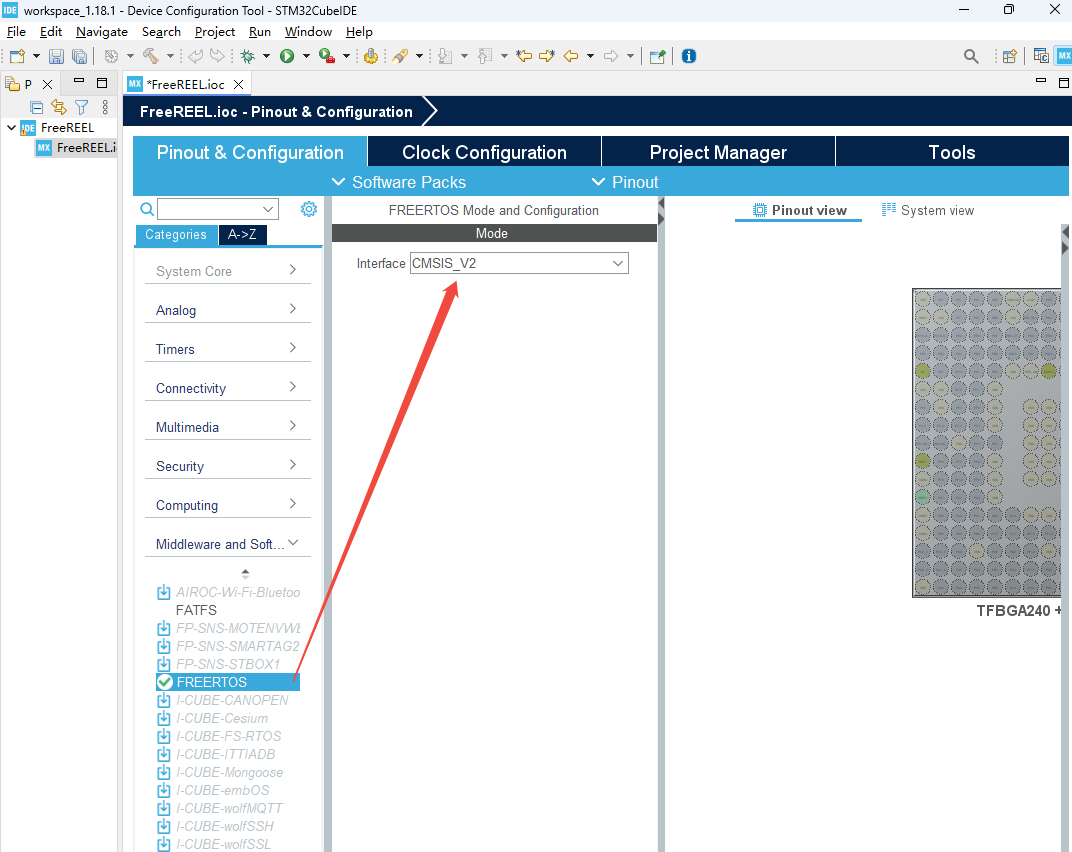Open the settings gear in categories panel

[x=309, y=209]
